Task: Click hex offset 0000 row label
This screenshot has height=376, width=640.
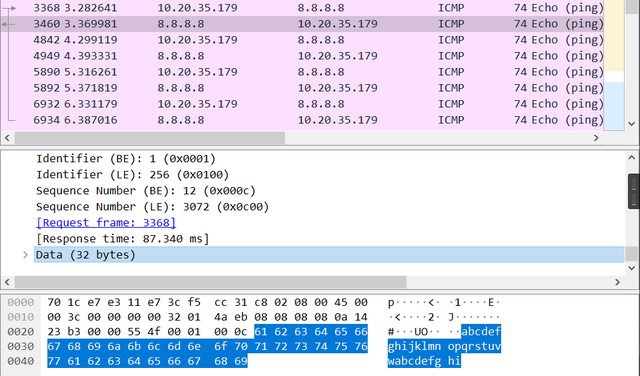Action: (x=20, y=303)
